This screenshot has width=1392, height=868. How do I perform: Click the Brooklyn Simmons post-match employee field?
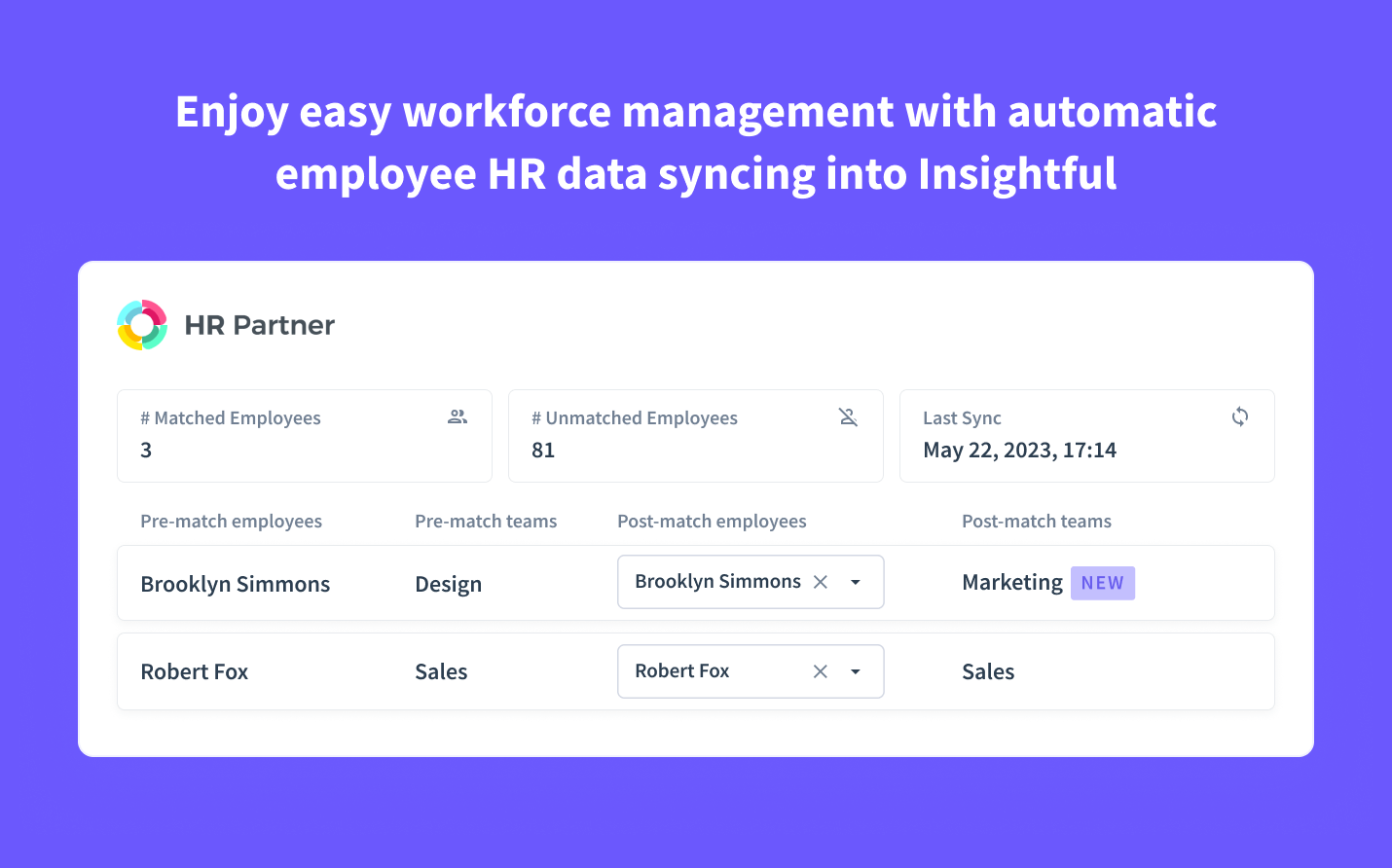pos(751,582)
